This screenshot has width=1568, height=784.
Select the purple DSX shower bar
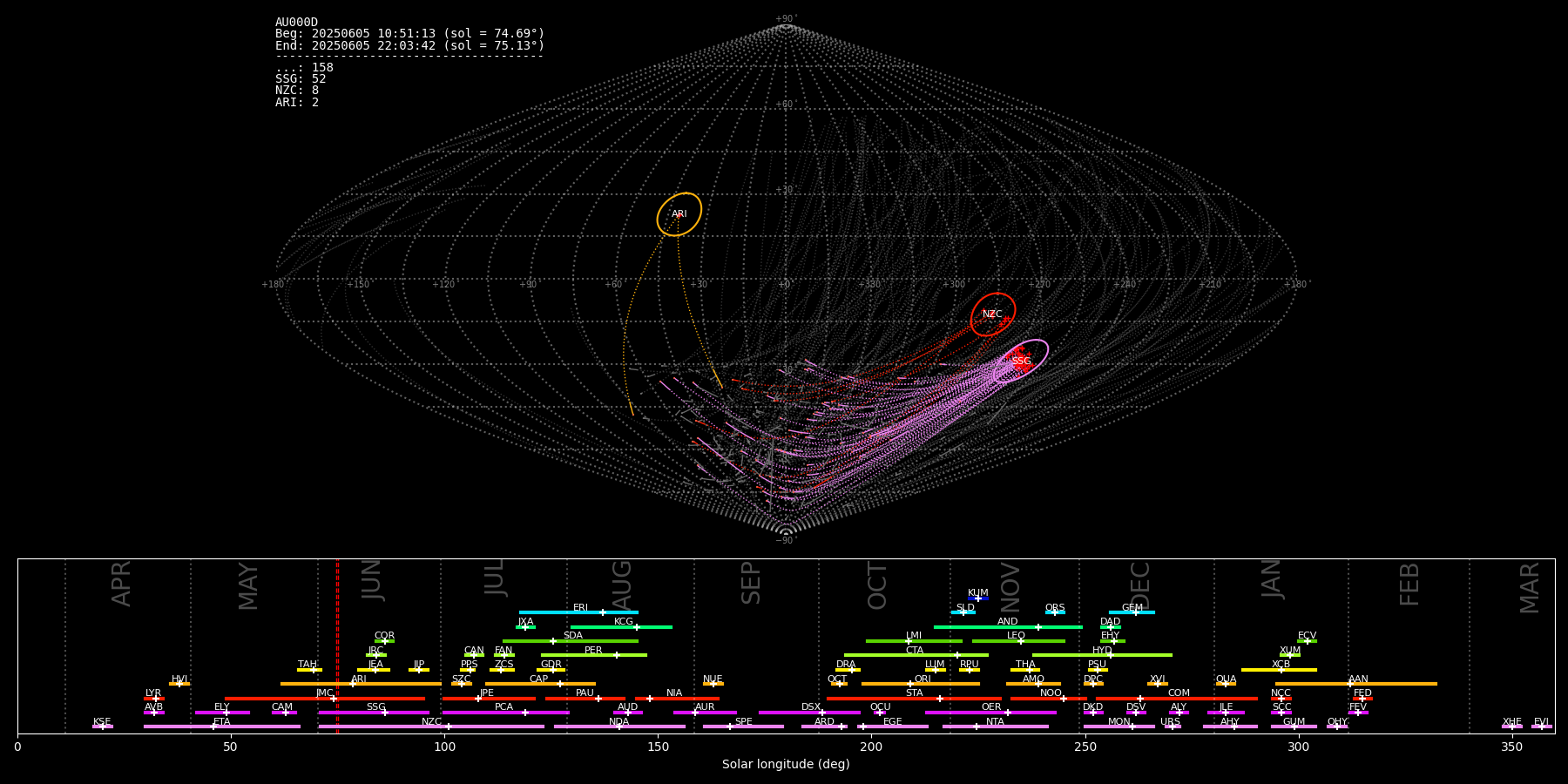coord(809,713)
